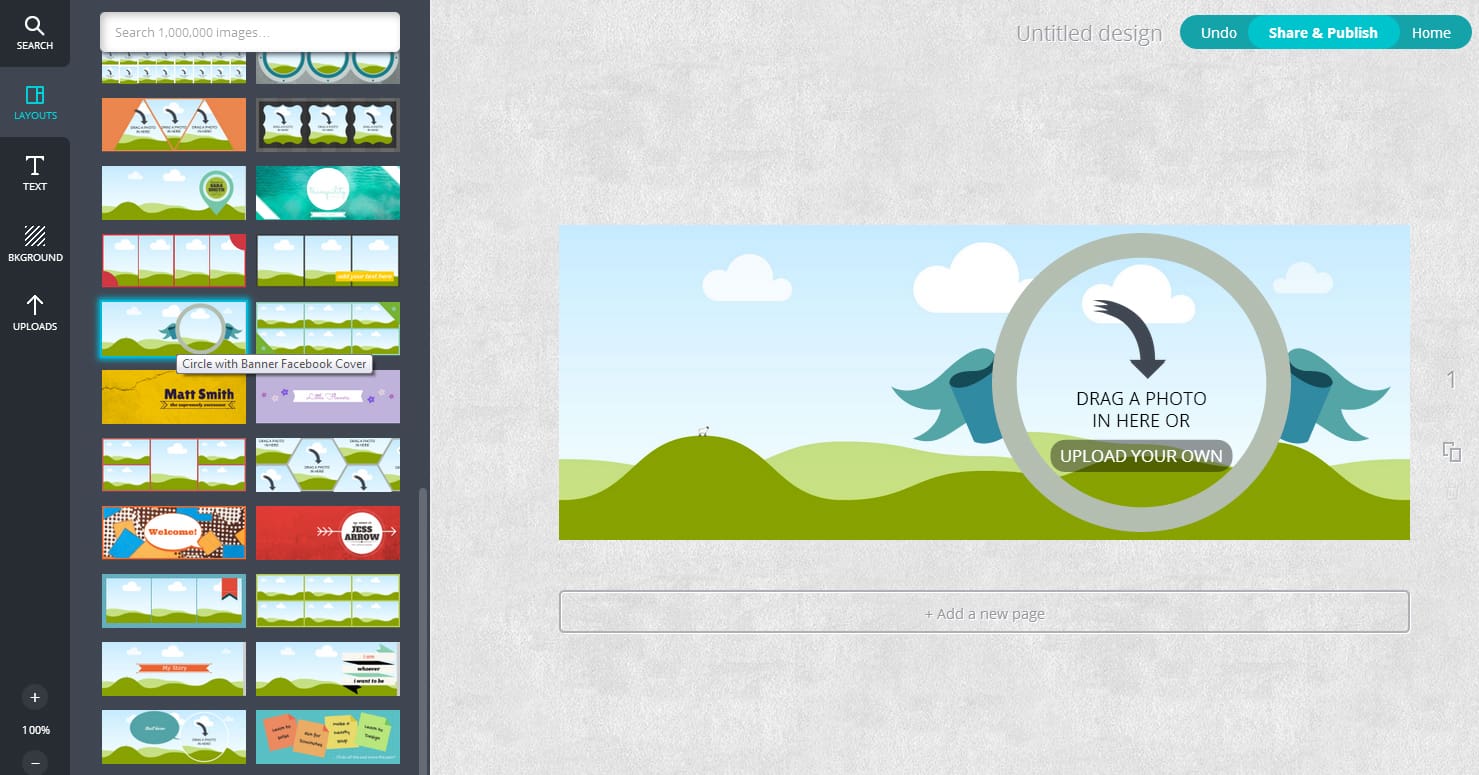Viewport: 1479px width, 775px height.
Task: Zoom in with the plus button
Action: click(35, 697)
